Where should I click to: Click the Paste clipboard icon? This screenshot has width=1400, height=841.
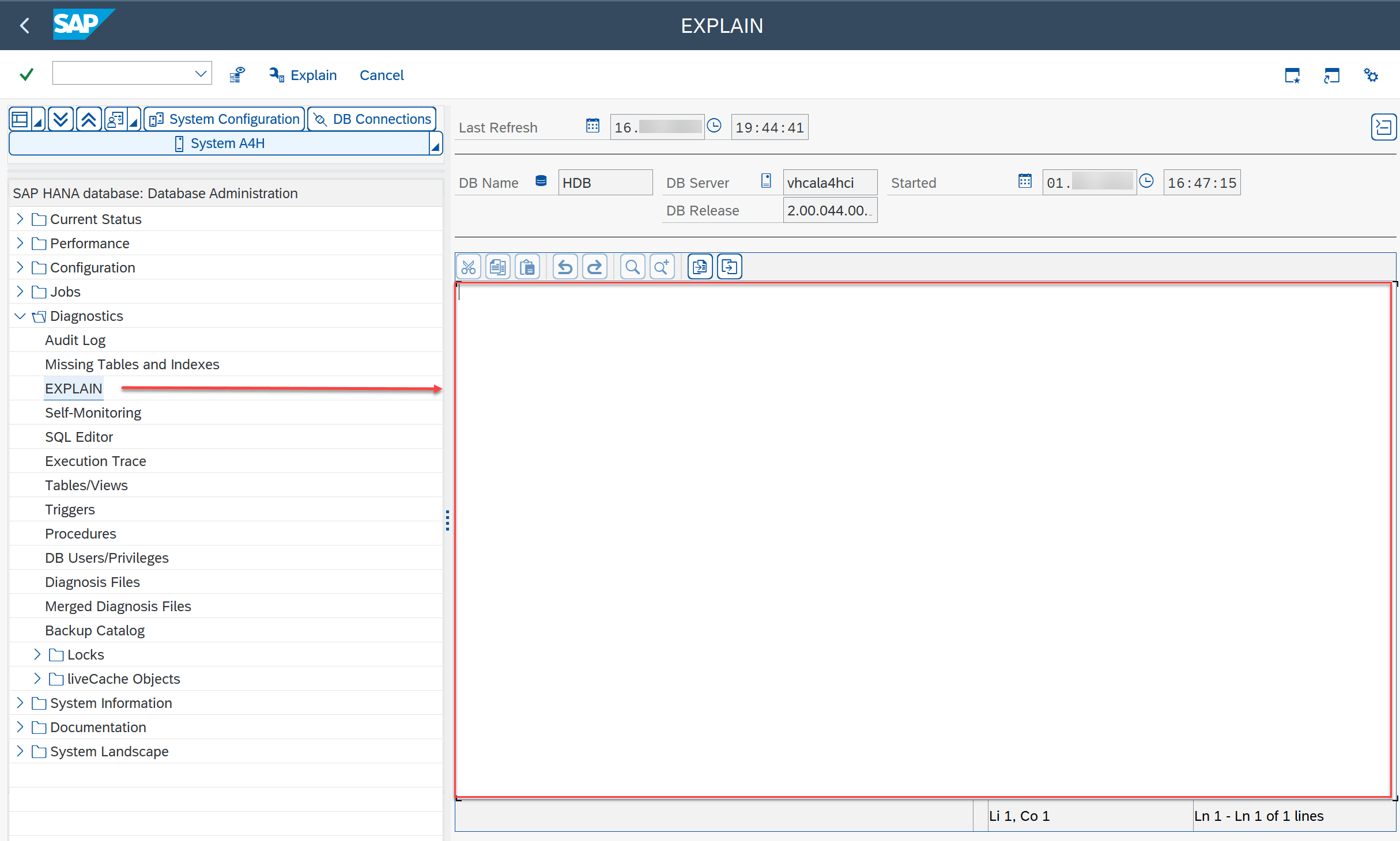coord(527,267)
